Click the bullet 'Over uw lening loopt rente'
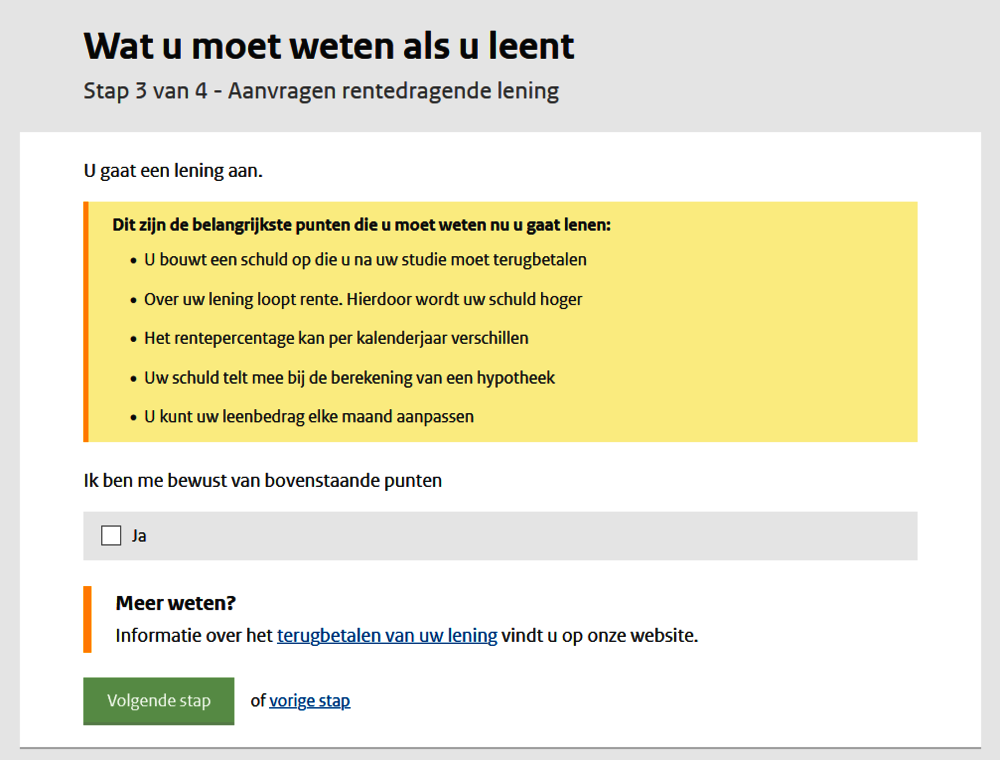1000x760 pixels. click(363, 299)
